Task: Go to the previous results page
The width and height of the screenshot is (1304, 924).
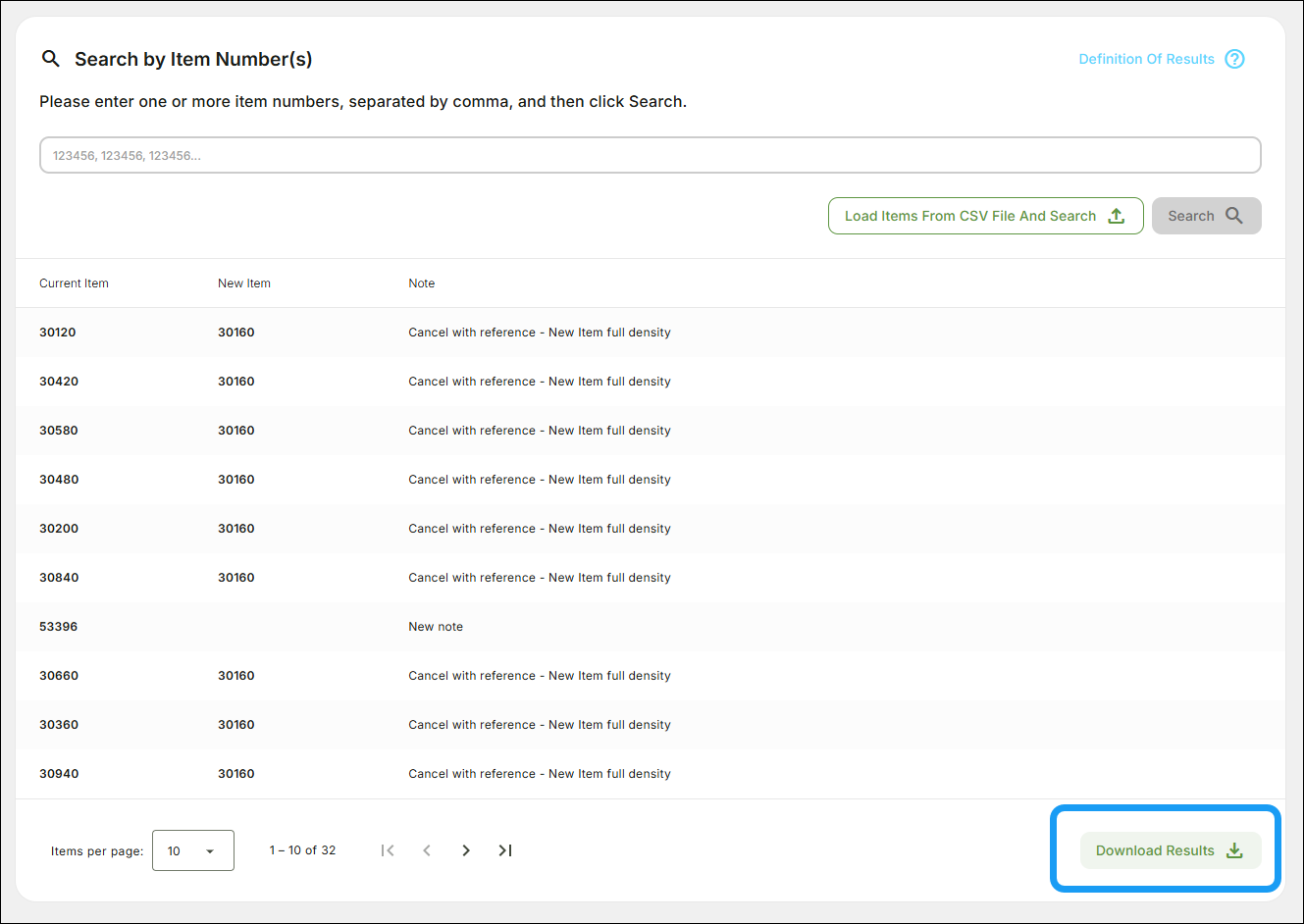Action: click(x=427, y=850)
